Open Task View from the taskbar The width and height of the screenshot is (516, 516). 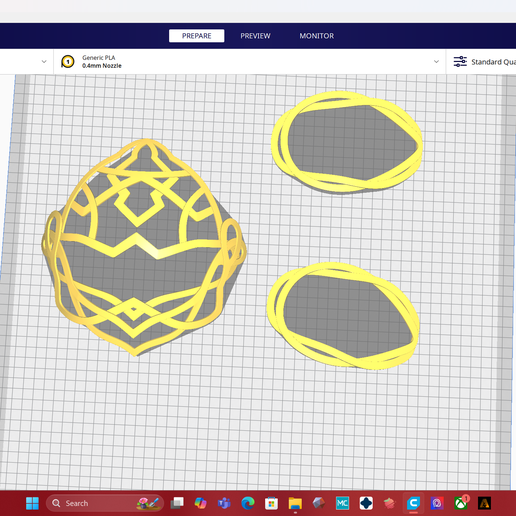pyautogui.click(x=177, y=503)
